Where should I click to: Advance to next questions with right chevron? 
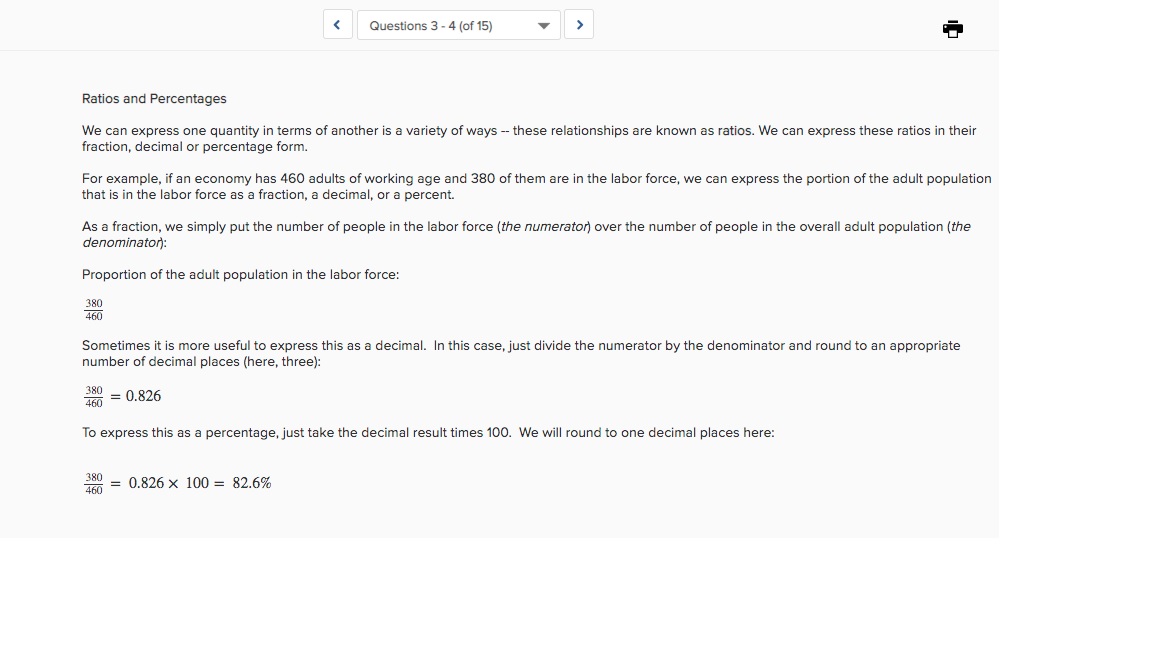(x=579, y=25)
